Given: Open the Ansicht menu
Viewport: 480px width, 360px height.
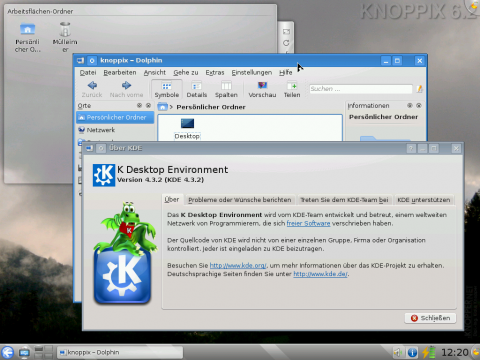Looking at the screenshot, I should tap(155, 72).
